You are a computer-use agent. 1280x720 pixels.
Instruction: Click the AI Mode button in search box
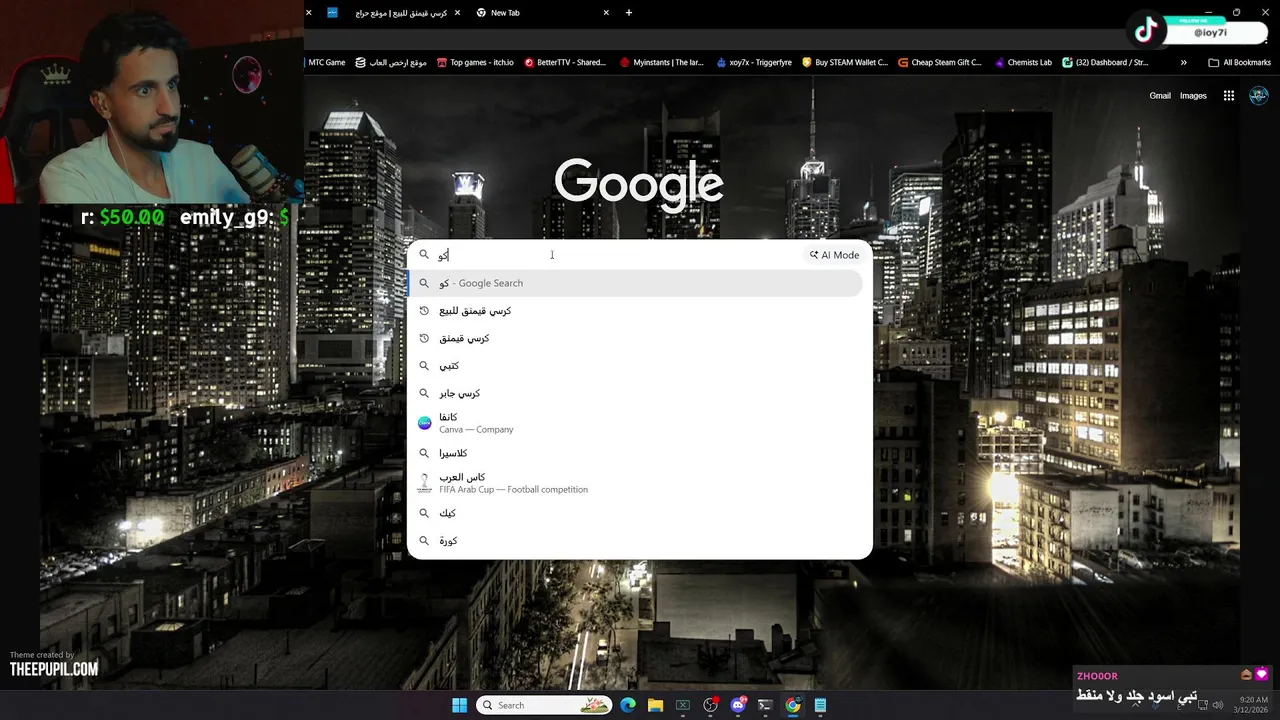click(x=834, y=255)
